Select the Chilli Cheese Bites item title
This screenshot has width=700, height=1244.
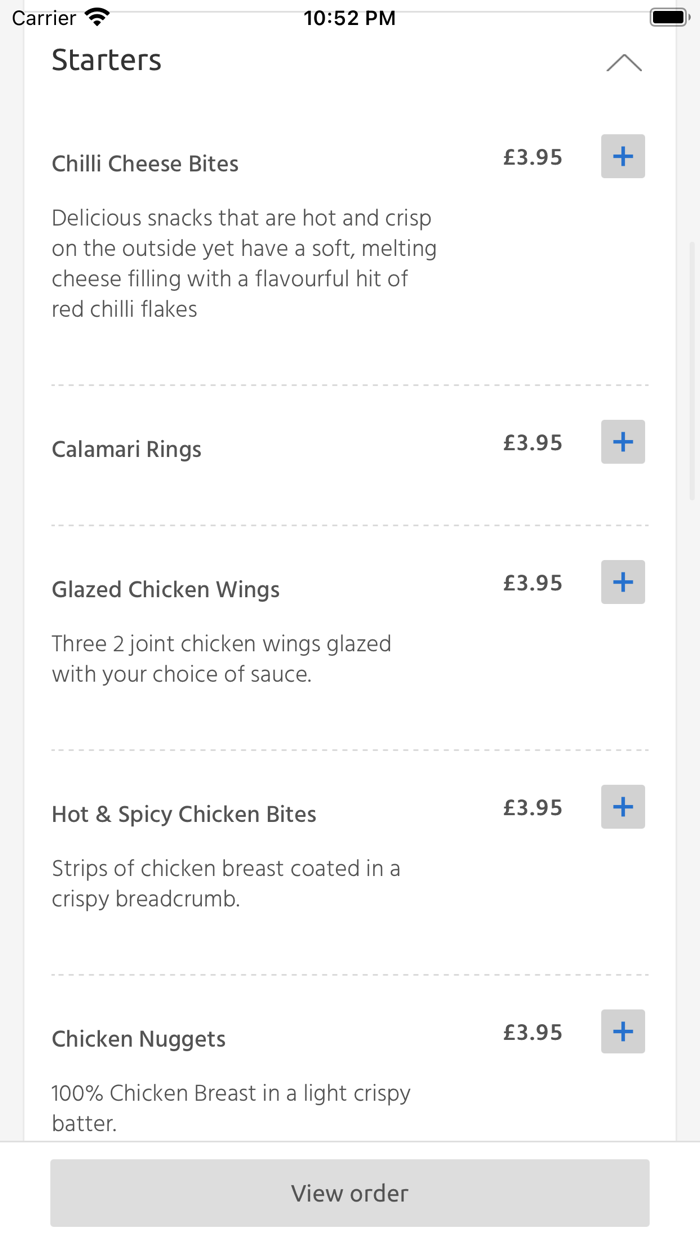point(145,164)
